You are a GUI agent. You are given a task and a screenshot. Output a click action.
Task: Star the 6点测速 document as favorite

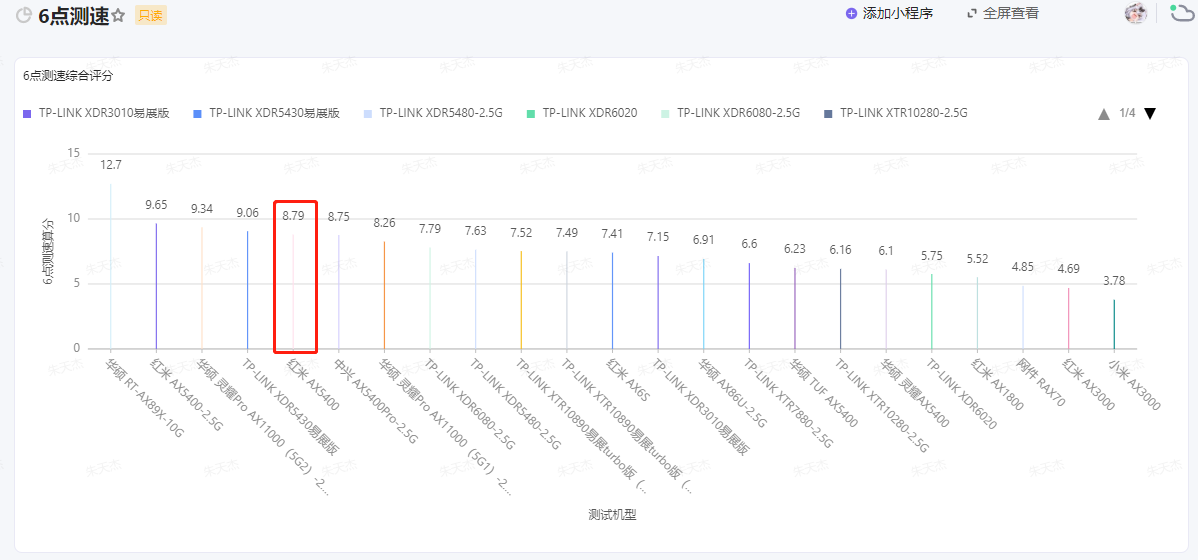(x=118, y=15)
